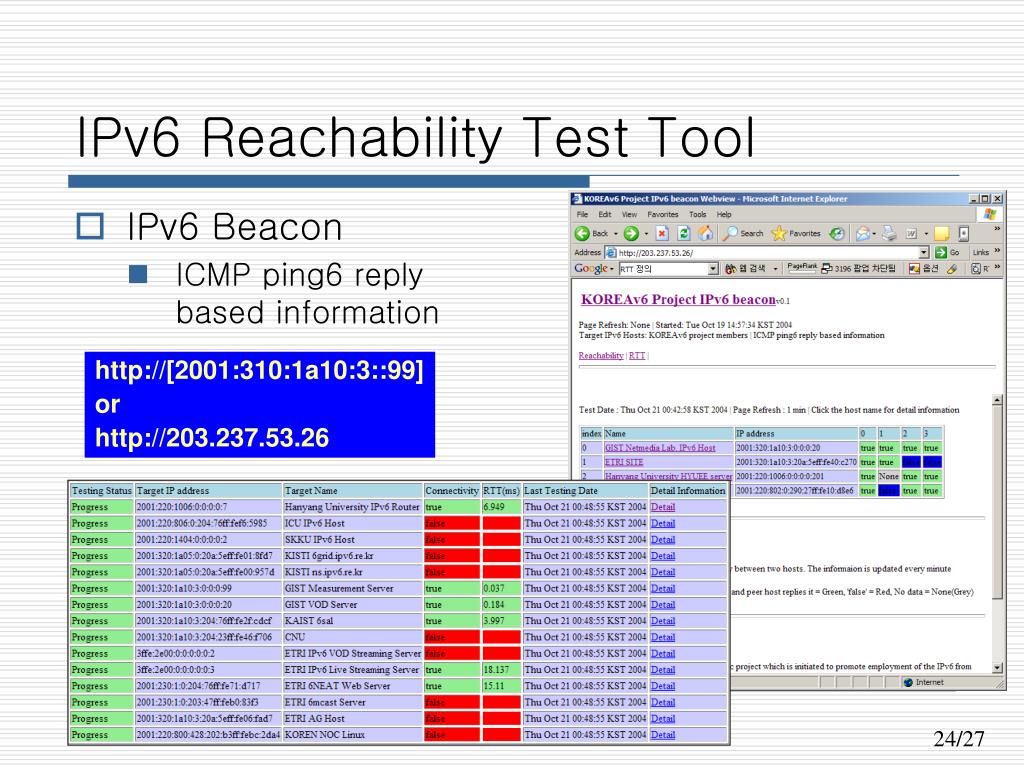The height and width of the screenshot is (768, 1024).
Task: Open Hanyang University HYUEE server link
Action: click(668, 476)
